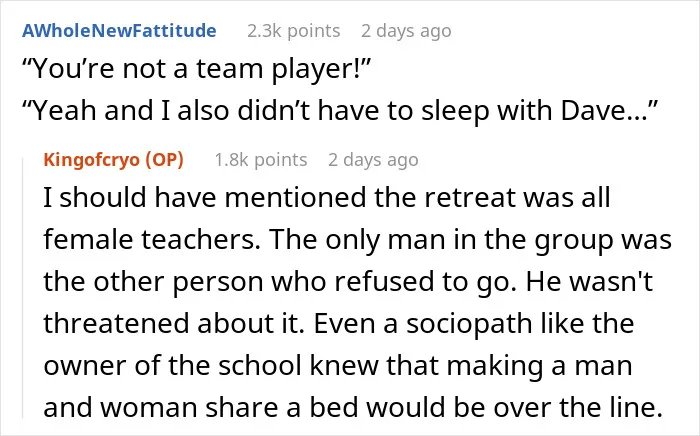Click the "didn't have to sleep with Dave" line
The width and height of the screenshot is (700, 436).
click(x=340, y=110)
